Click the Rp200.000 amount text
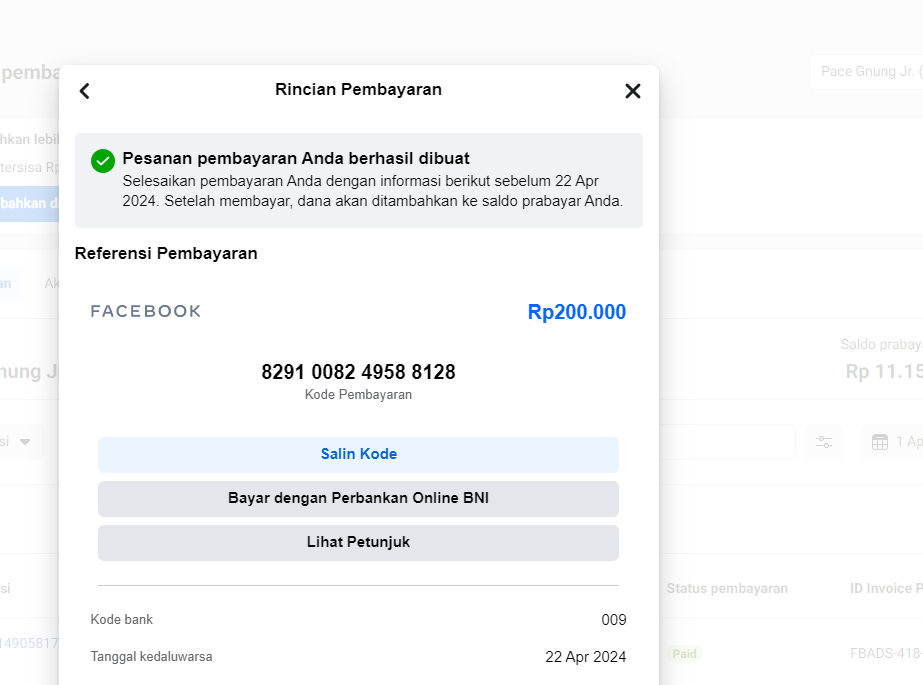 pos(576,312)
